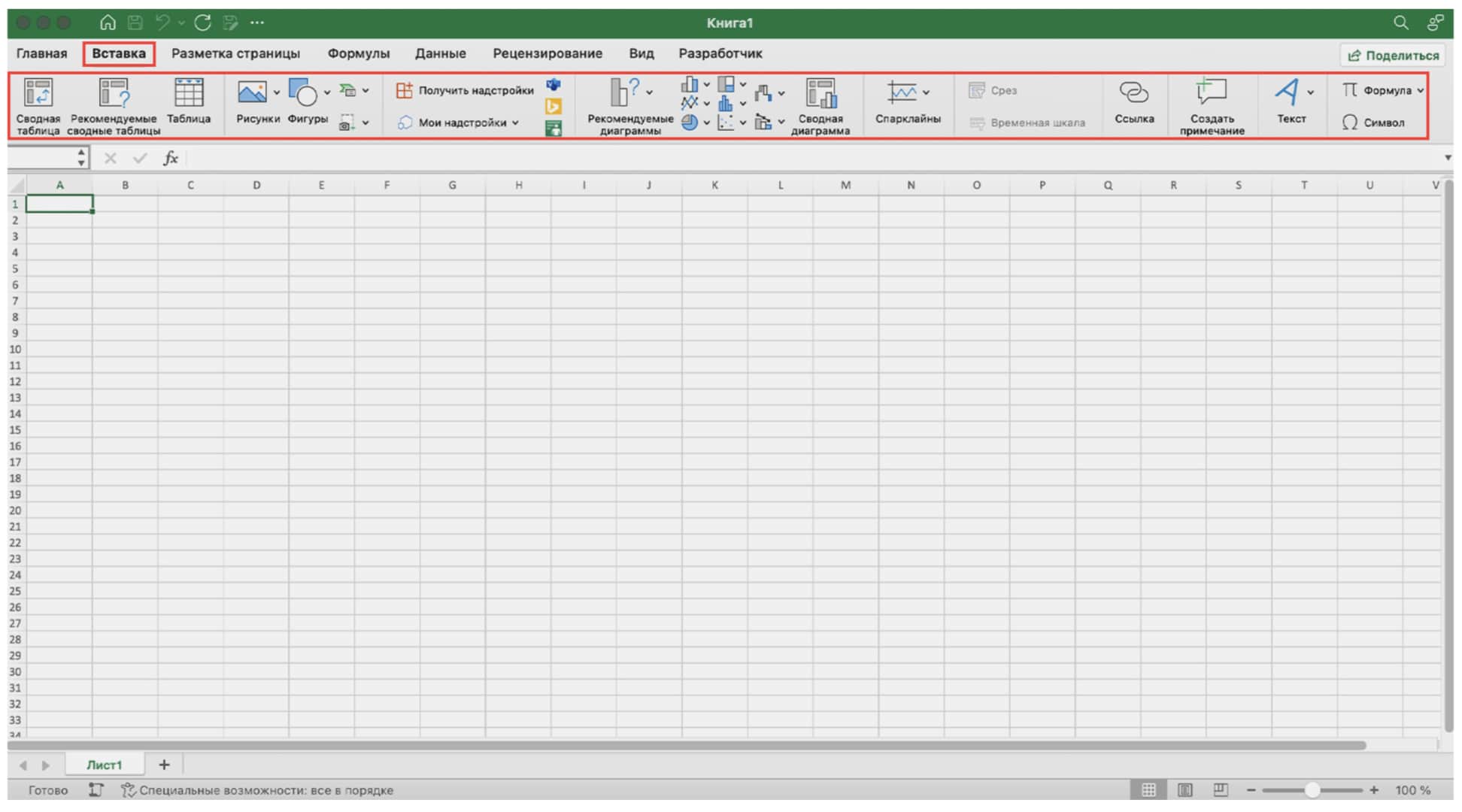This screenshot has width=1462, height=812.
Task: Toggle Page Layout view in status bar
Action: pos(1184,789)
